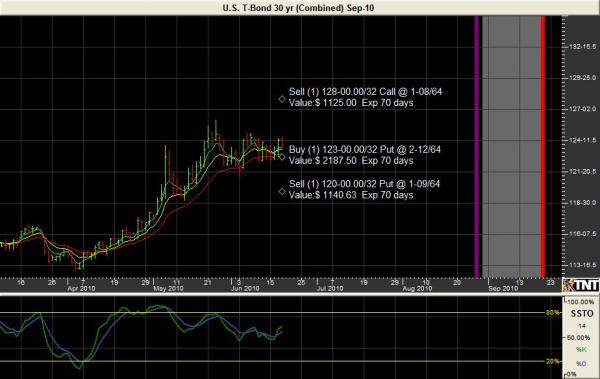Click the Jun 2010 date axis label

click(245, 289)
